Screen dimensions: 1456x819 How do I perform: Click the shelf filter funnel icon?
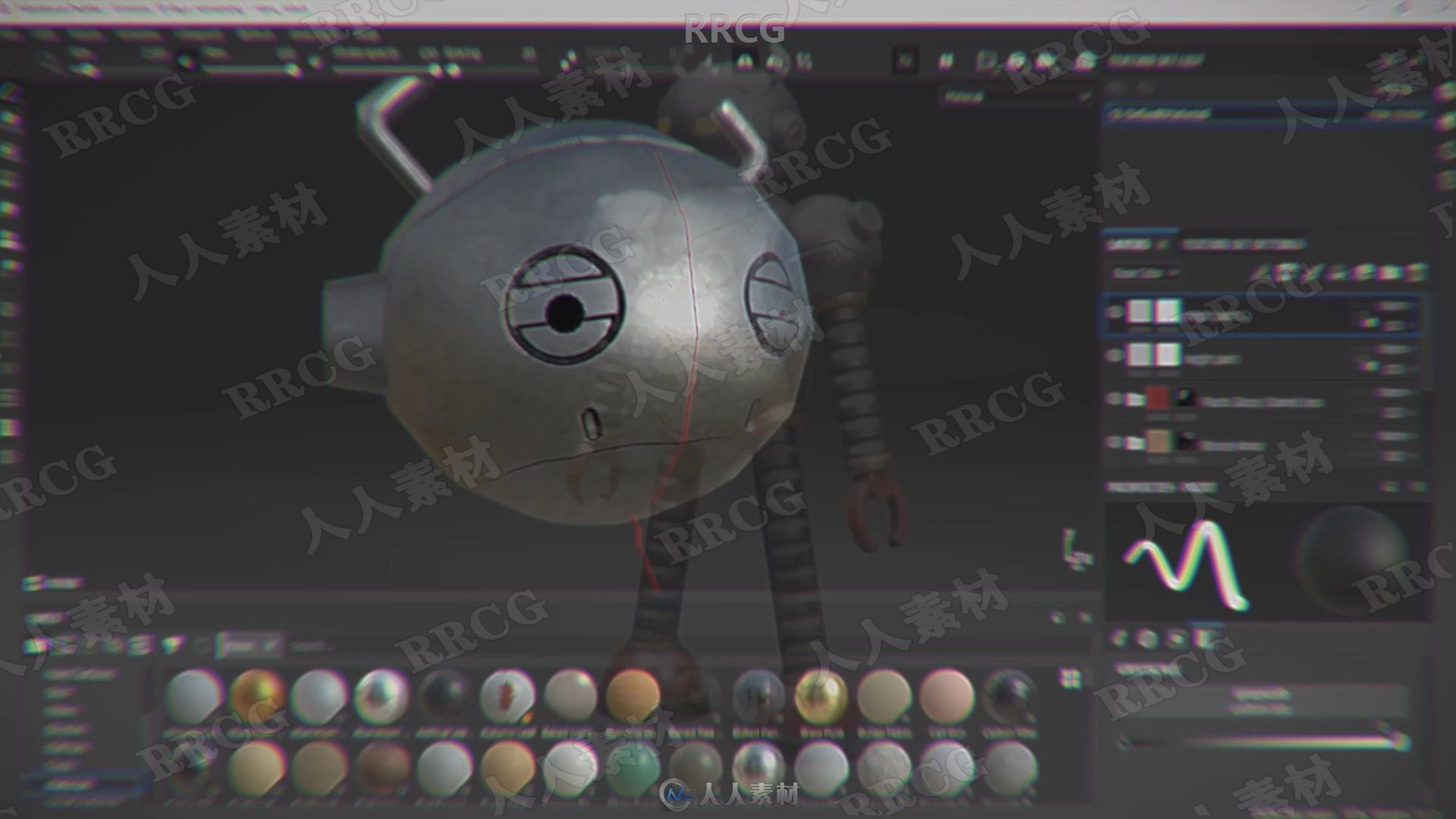(x=174, y=645)
